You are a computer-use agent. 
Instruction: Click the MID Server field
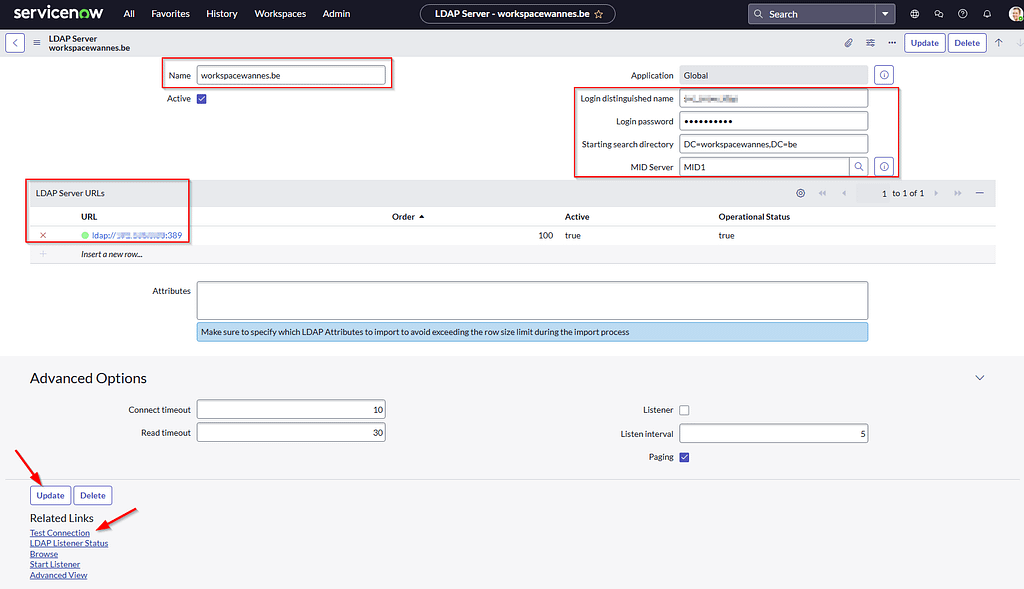pyautogui.click(x=764, y=167)
